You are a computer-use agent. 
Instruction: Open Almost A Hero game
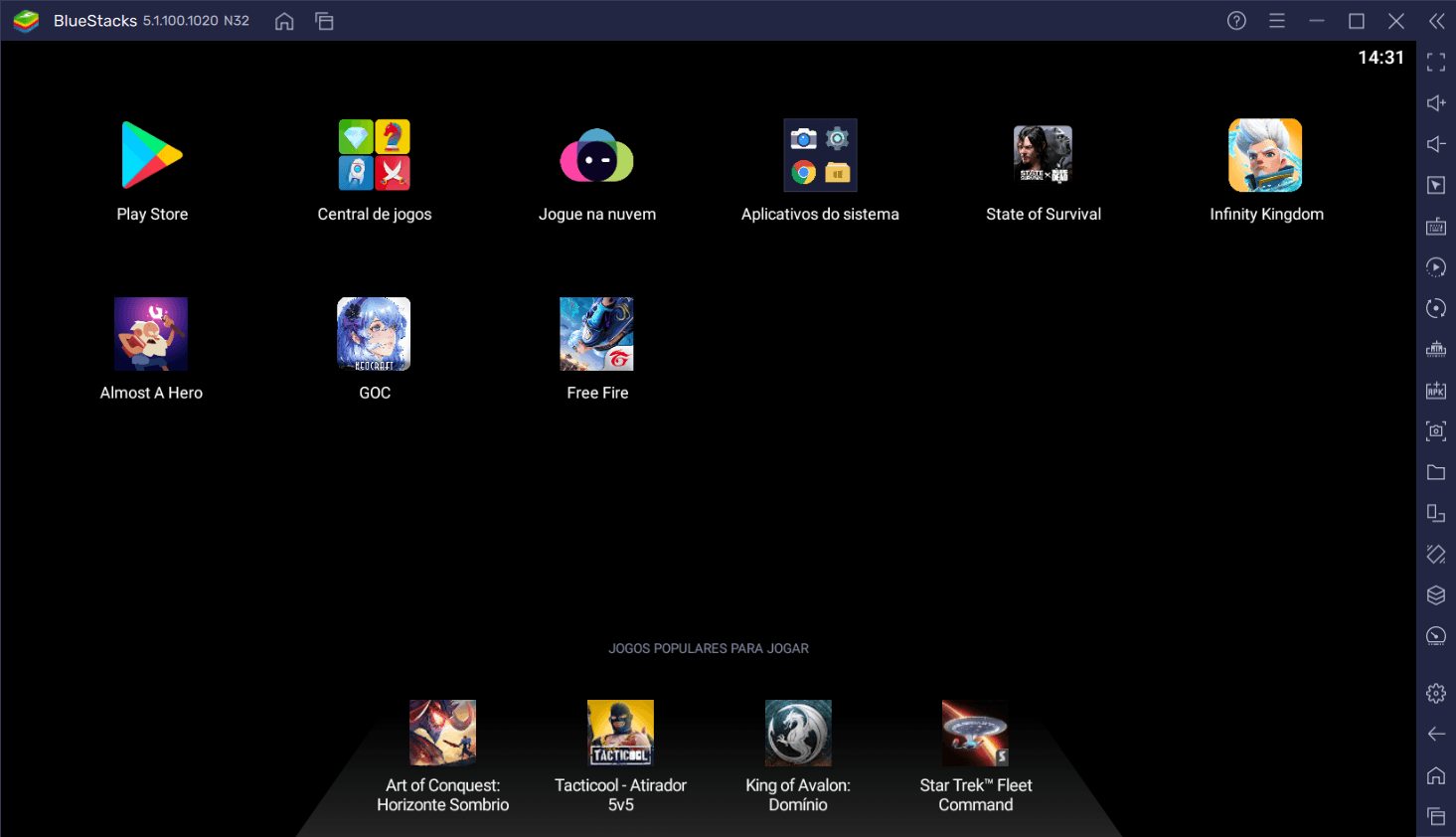[151, 334]
